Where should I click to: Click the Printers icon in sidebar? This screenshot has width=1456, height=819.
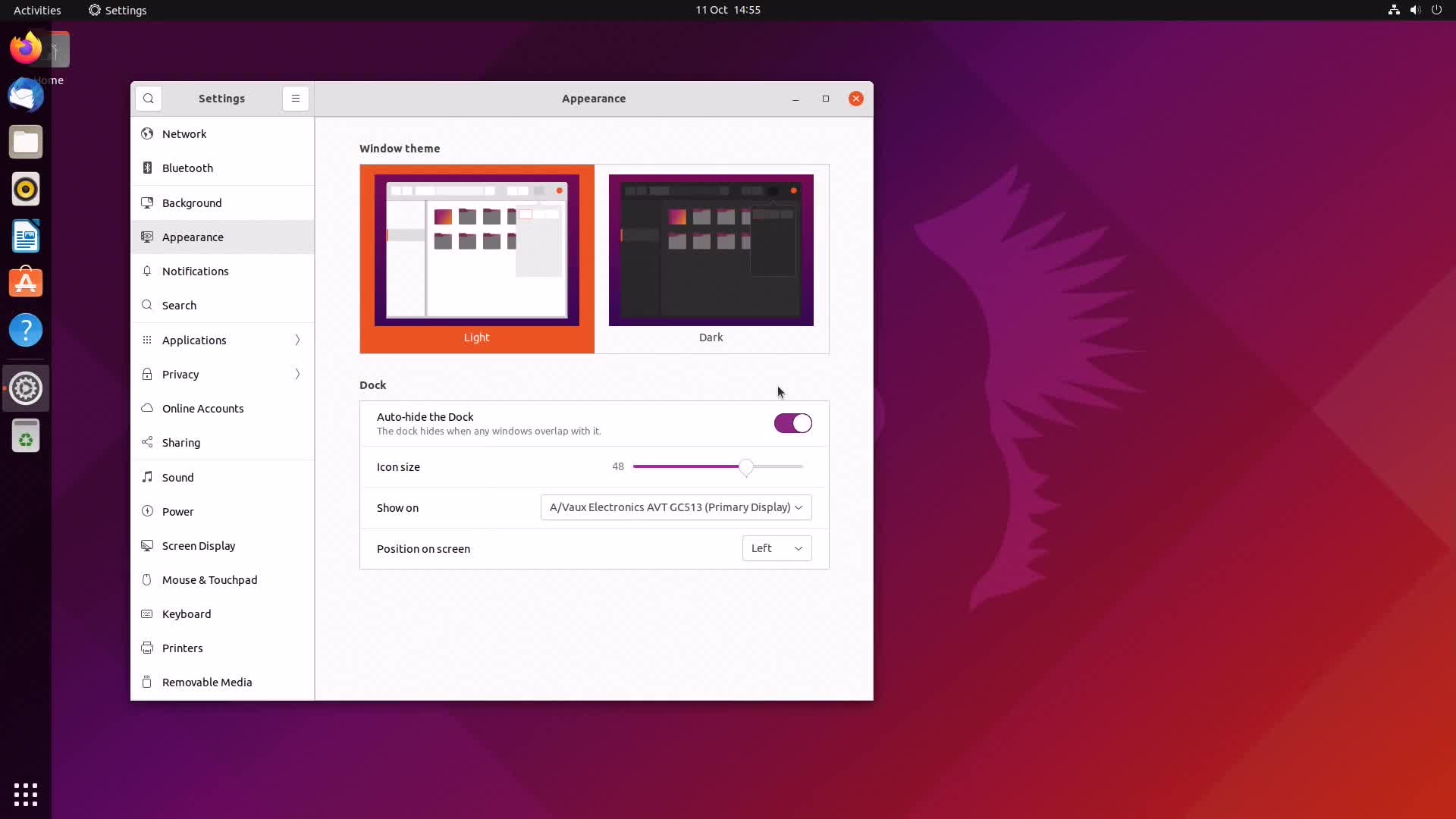pos(147,648)
